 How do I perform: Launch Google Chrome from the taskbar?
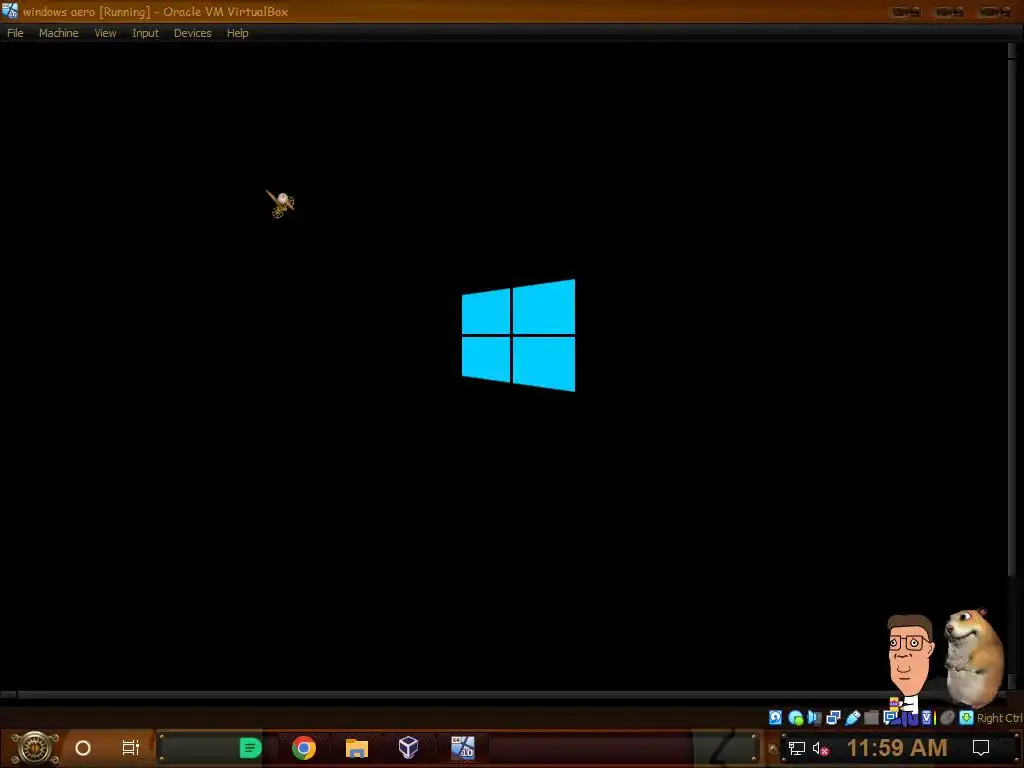click(x=304, y=748)
